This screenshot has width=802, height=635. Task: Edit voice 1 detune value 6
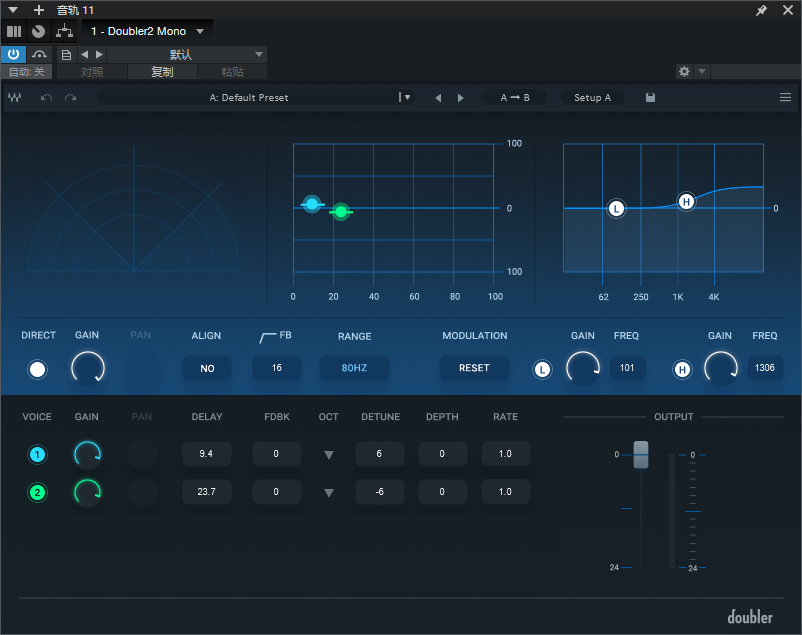[380, 454]
